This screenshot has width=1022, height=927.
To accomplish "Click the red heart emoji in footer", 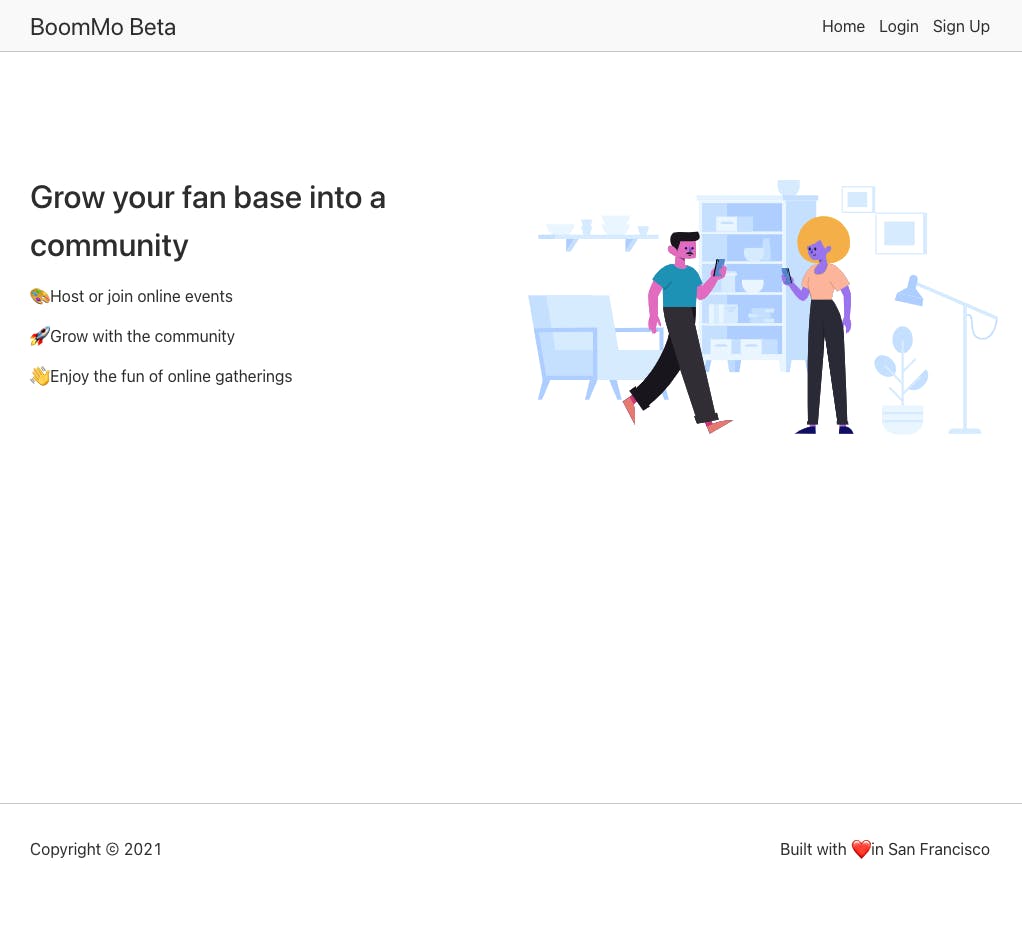I will pos(861,849).
